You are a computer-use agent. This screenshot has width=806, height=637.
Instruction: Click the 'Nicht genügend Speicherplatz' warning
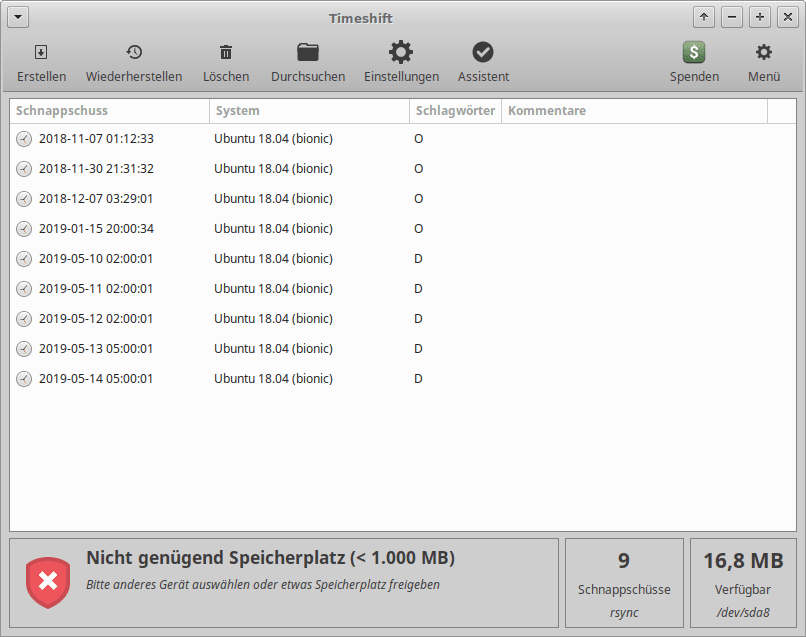[x=270, y=558]
